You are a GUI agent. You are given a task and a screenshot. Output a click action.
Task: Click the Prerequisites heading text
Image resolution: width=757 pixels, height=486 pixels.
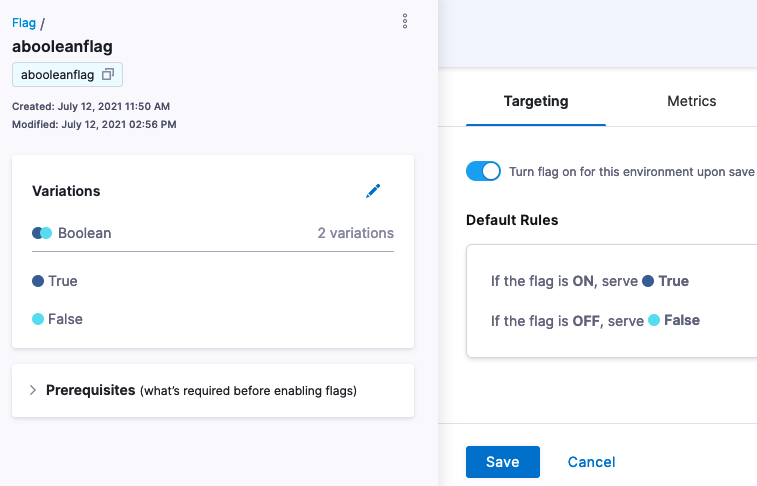[x=90, y=390]
